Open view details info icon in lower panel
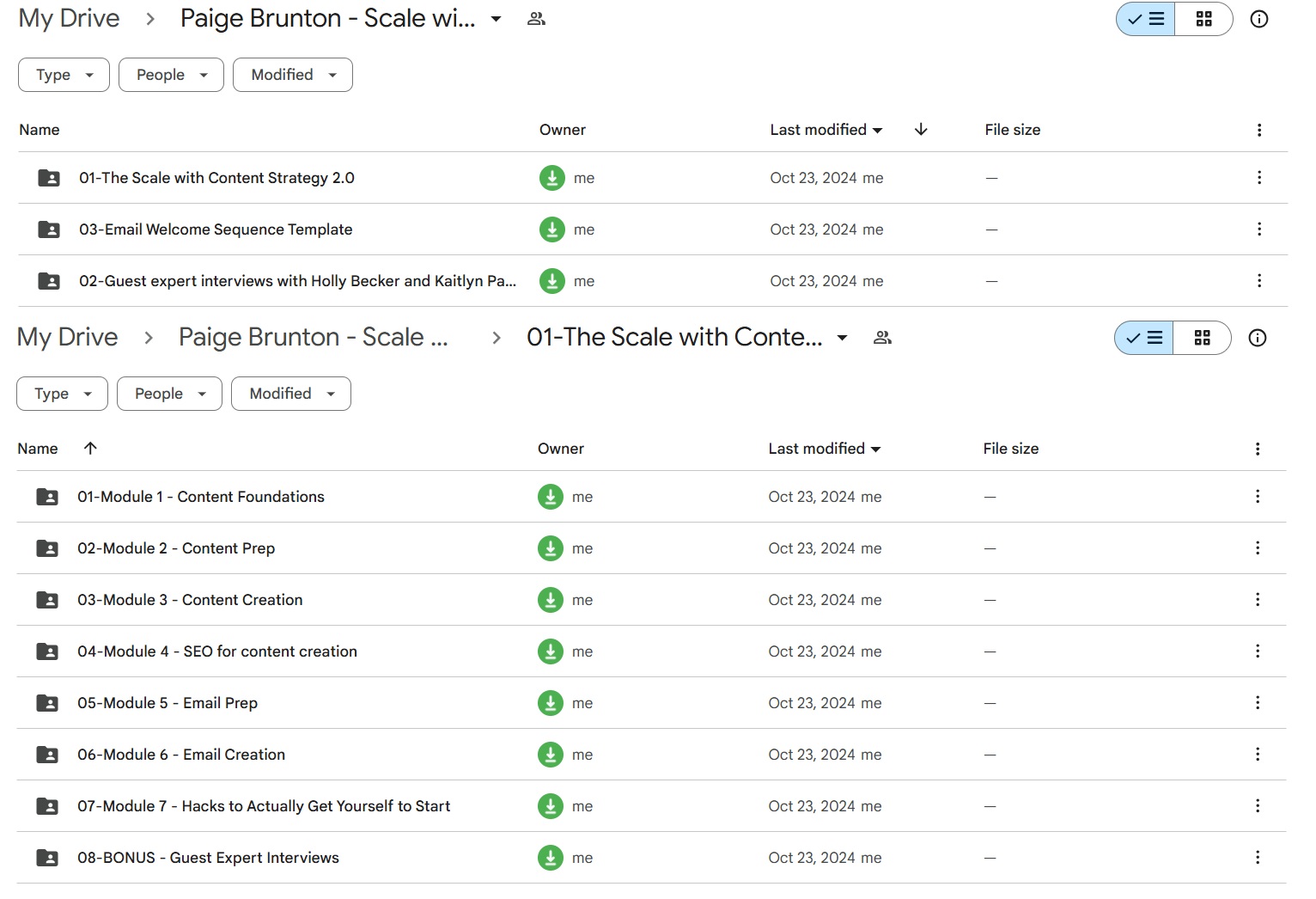Viewport: 1316px width, 899px height. pos(1258,338)
